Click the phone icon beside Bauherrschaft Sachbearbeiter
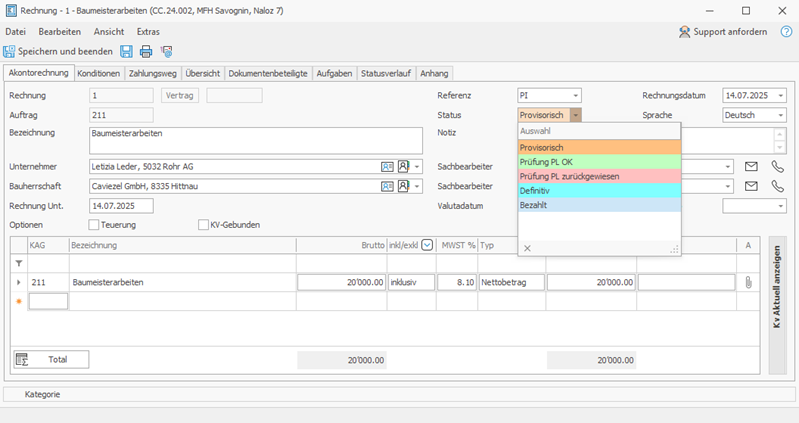 [778, 186]
